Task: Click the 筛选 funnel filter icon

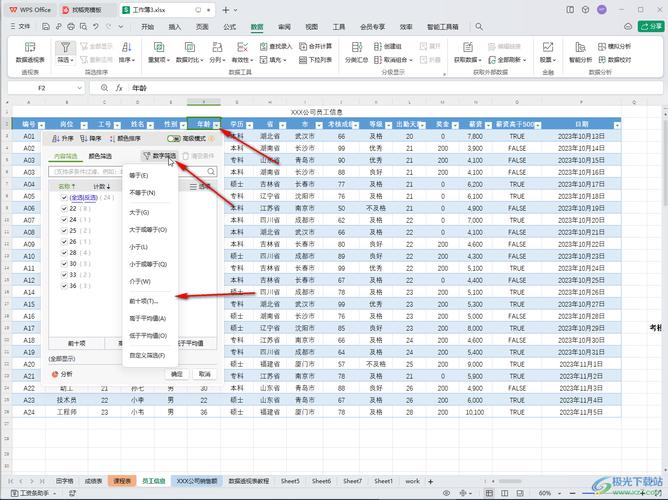Action: point(65,47)
